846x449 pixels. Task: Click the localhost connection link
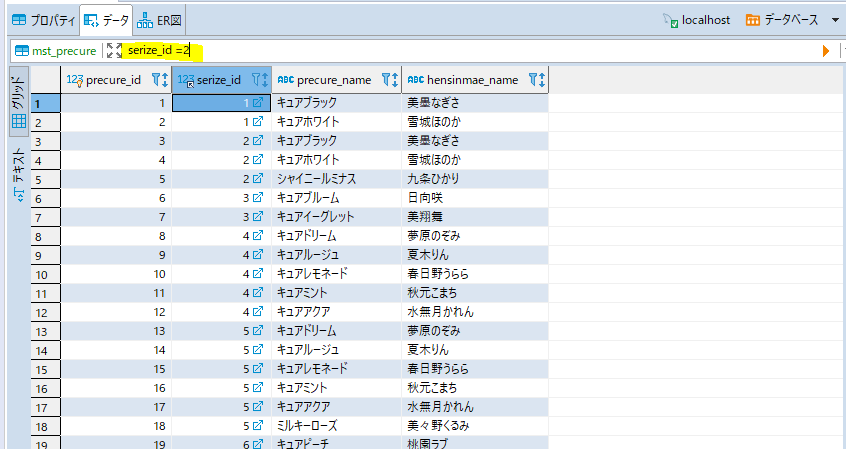click(697, 21)
